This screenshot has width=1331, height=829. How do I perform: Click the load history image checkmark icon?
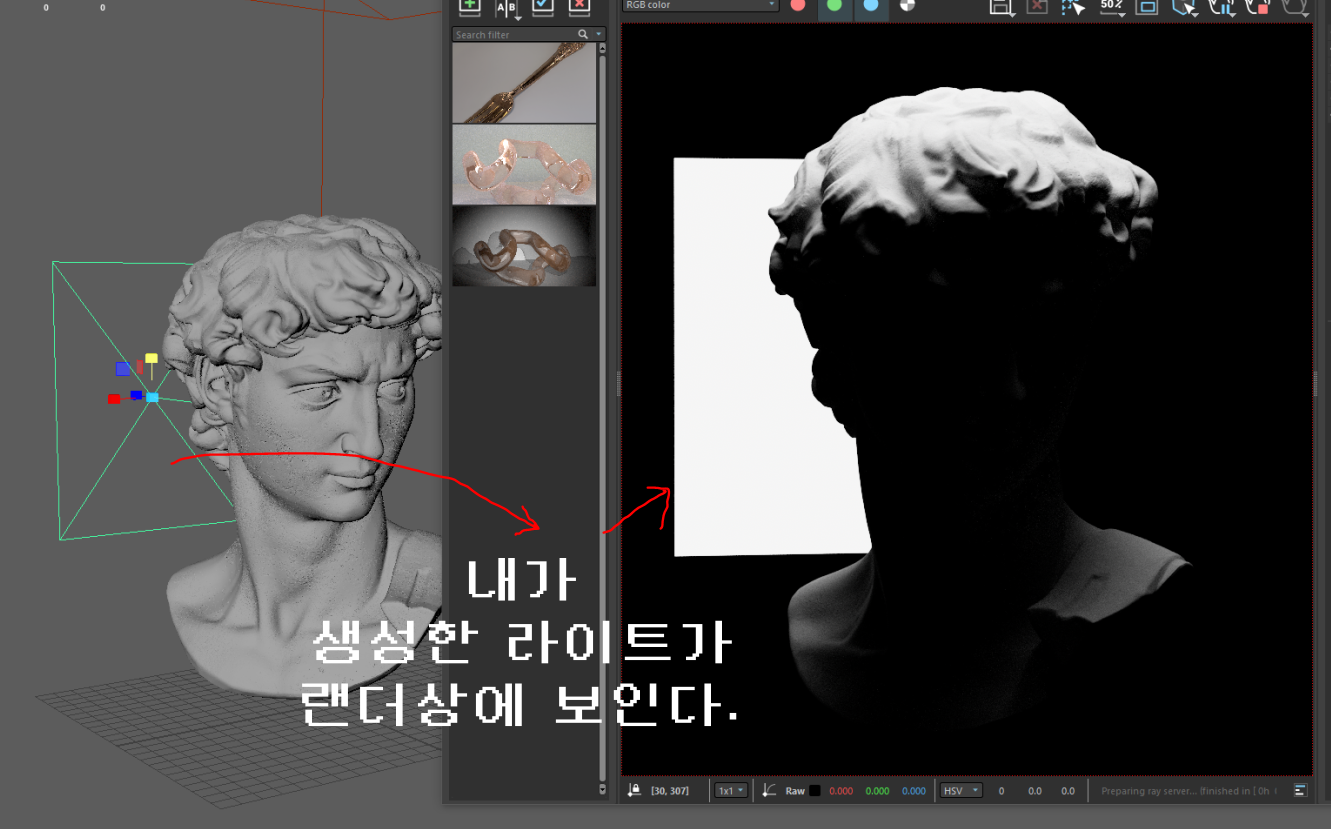[543, 6]
